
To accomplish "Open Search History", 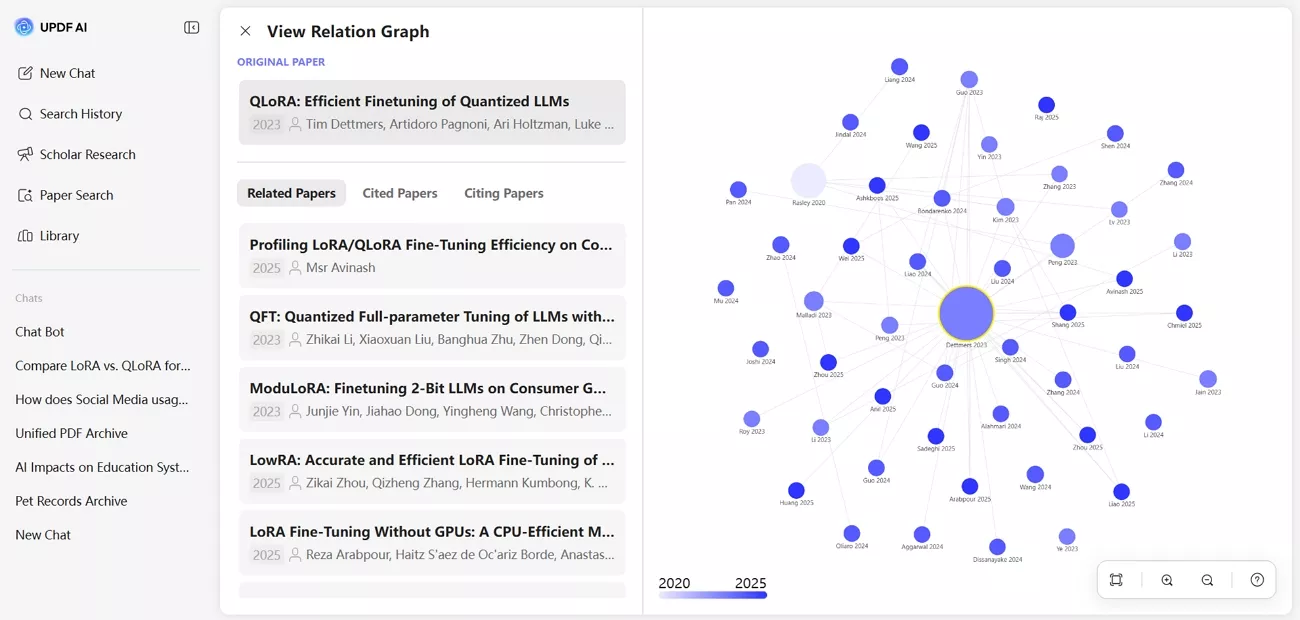I will point(81,113).
